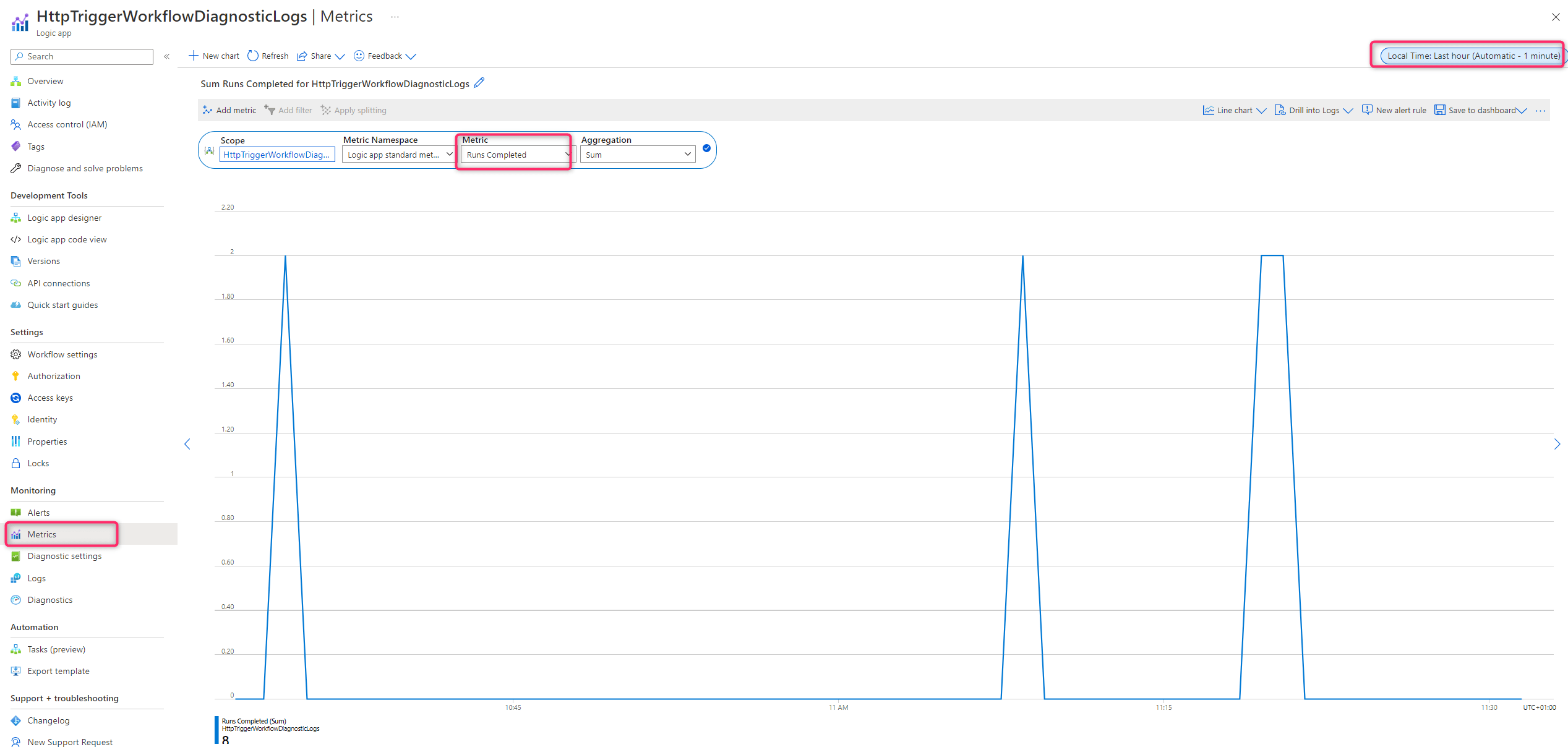The image size is (1568, 747).
Task: Open the Diagnostic settings blade
Action: pyautogui.click(x=64, y=556)
